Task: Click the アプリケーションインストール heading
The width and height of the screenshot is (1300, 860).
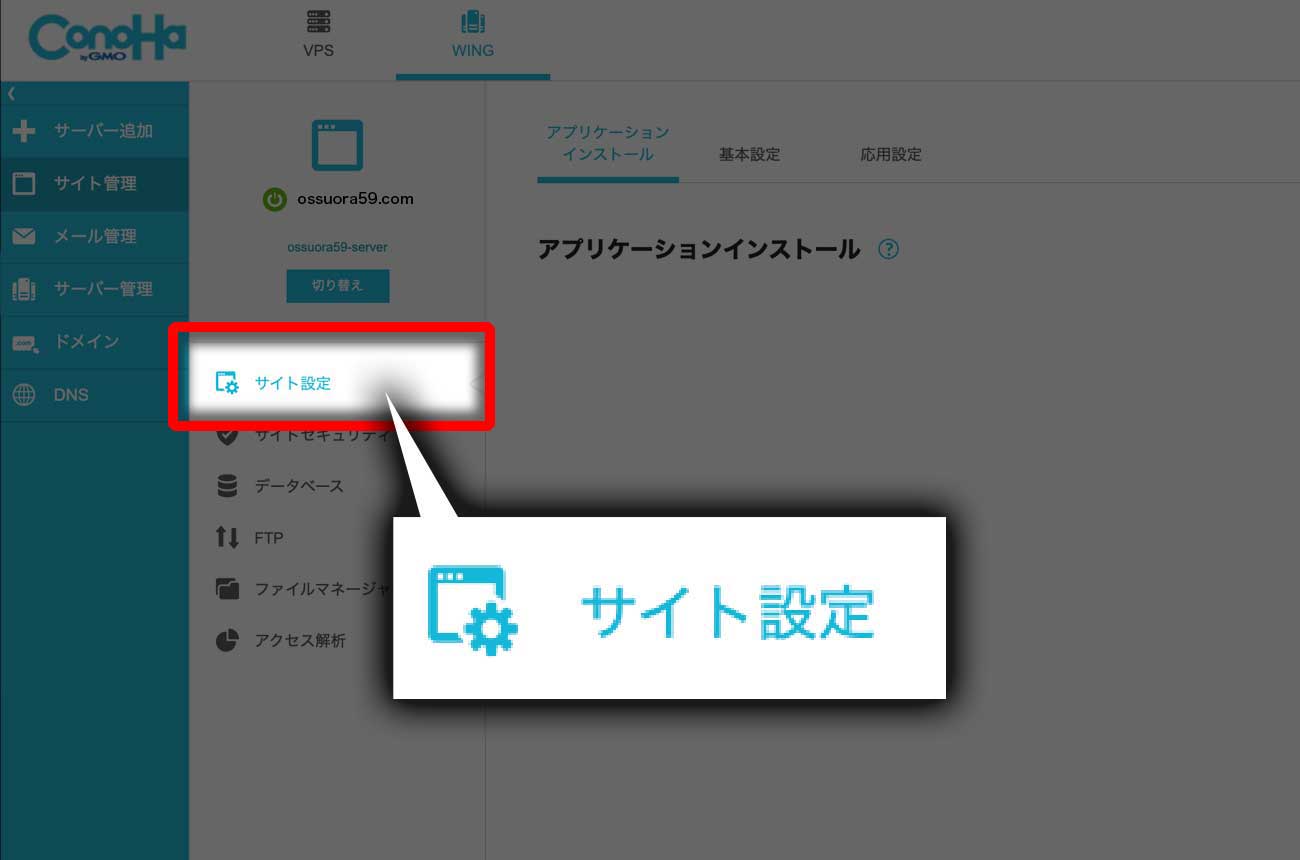Action: pyautogui.click(x=699, y=249)
